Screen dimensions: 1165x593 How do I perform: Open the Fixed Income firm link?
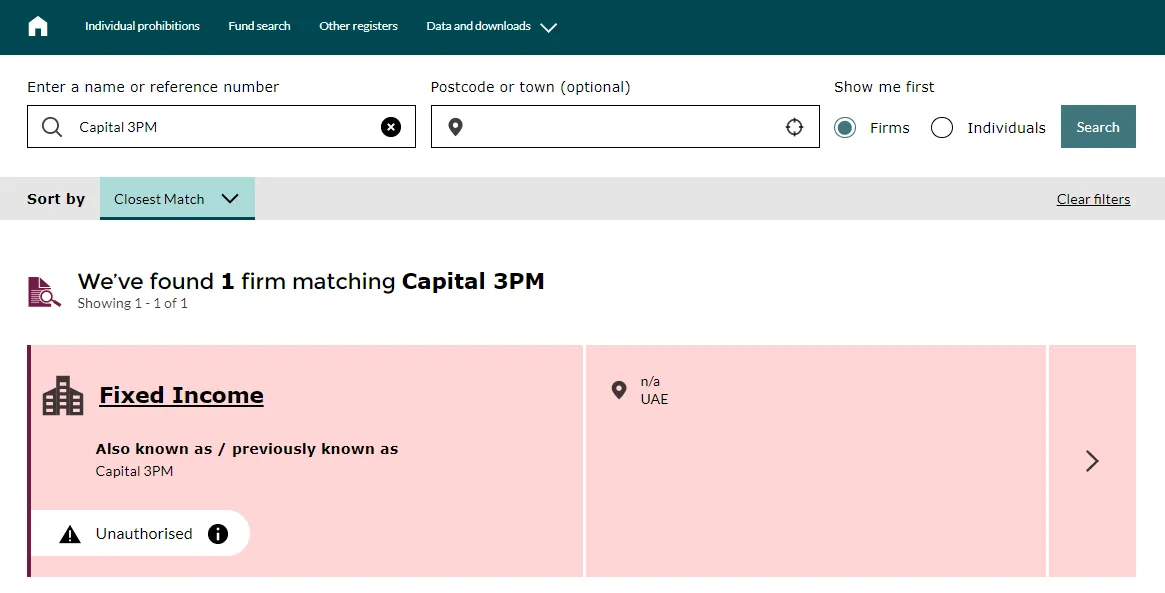coord(181,395)
